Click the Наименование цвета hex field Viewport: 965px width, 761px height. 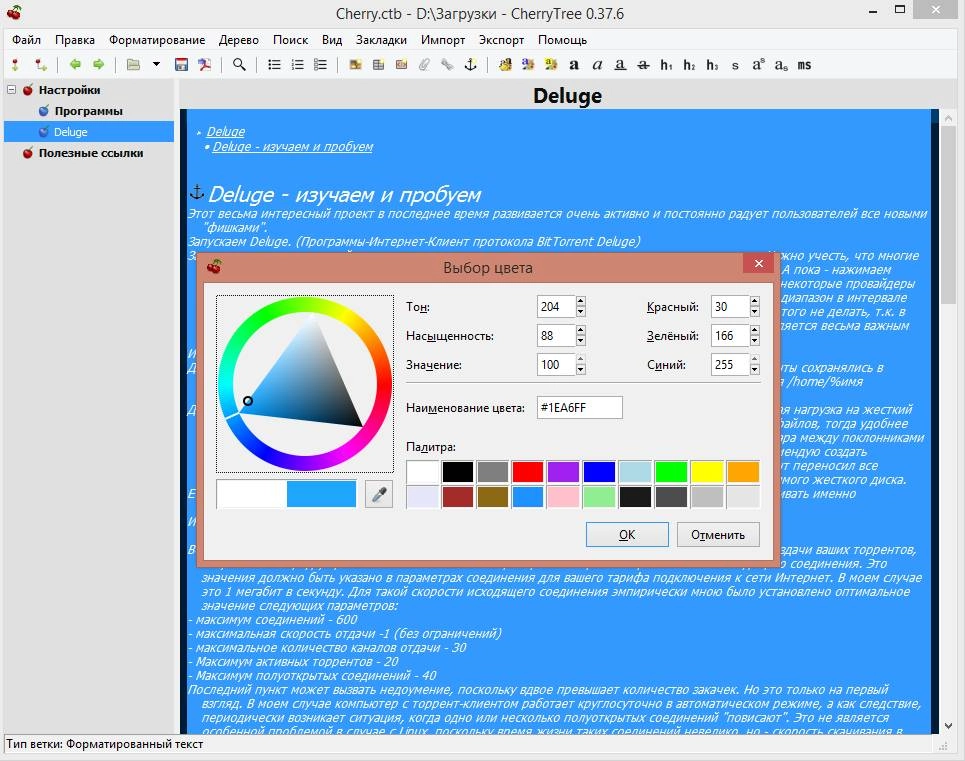click(x=580, y=407)
